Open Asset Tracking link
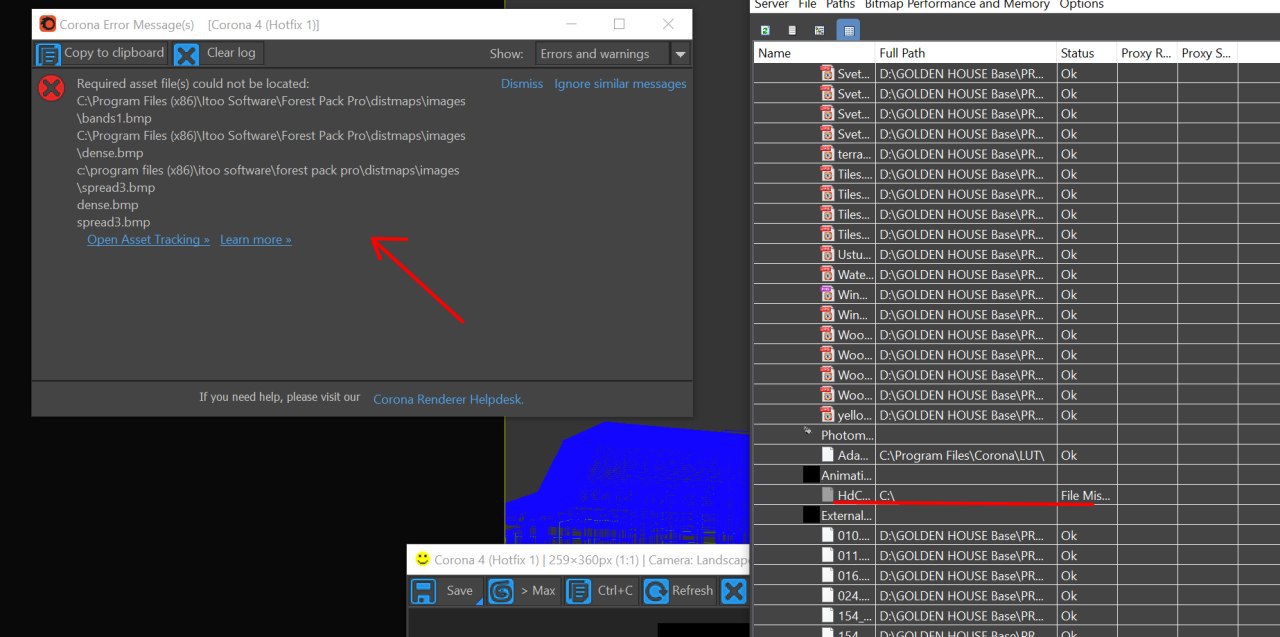The height and width of the screenshot is (637, 1280). pyautogui.click(x=148, y=240)
